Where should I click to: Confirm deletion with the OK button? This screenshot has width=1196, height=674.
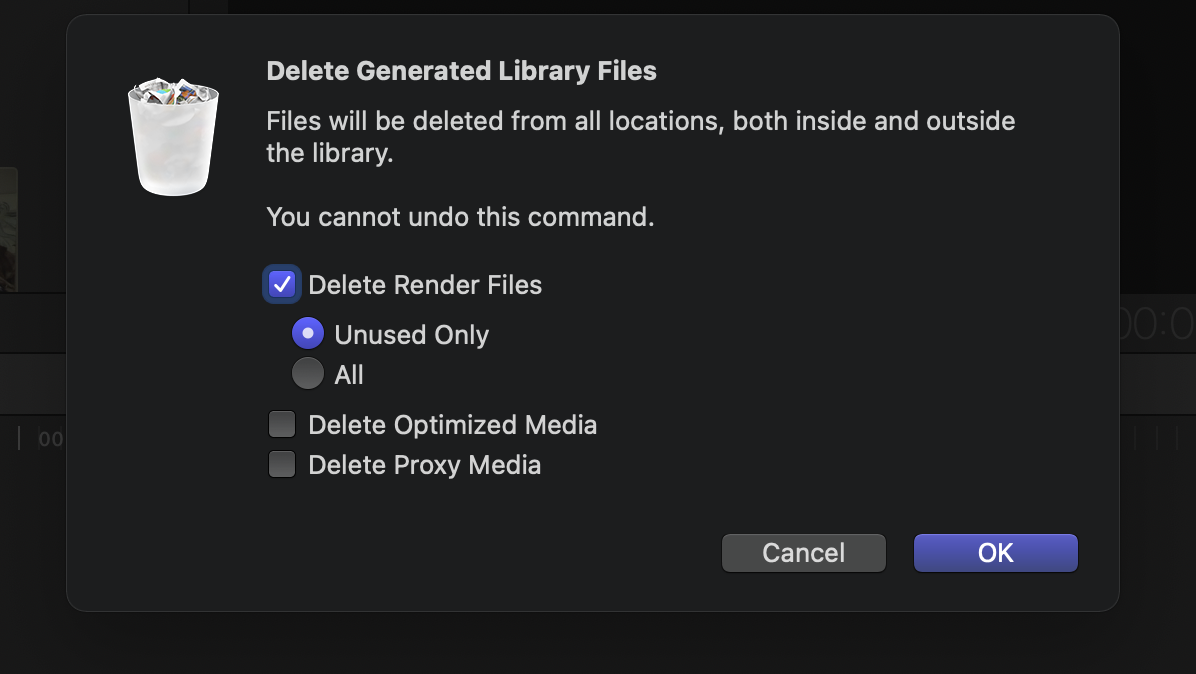click(996, 553)
